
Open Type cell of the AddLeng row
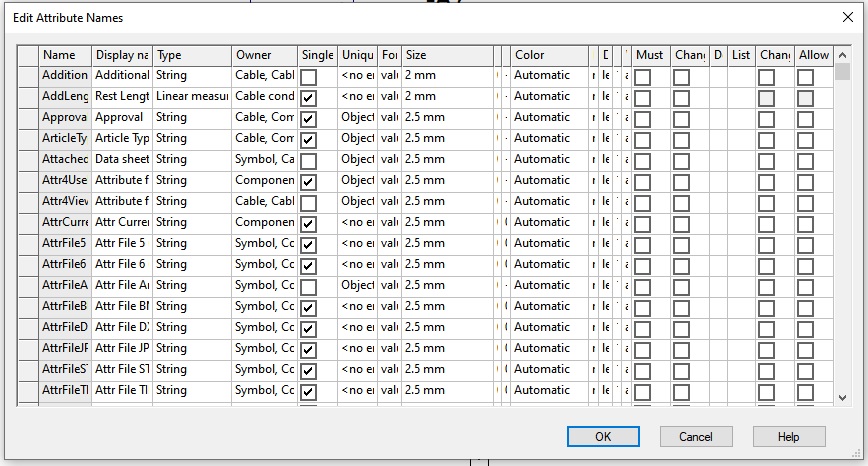(x=192, y=96)
